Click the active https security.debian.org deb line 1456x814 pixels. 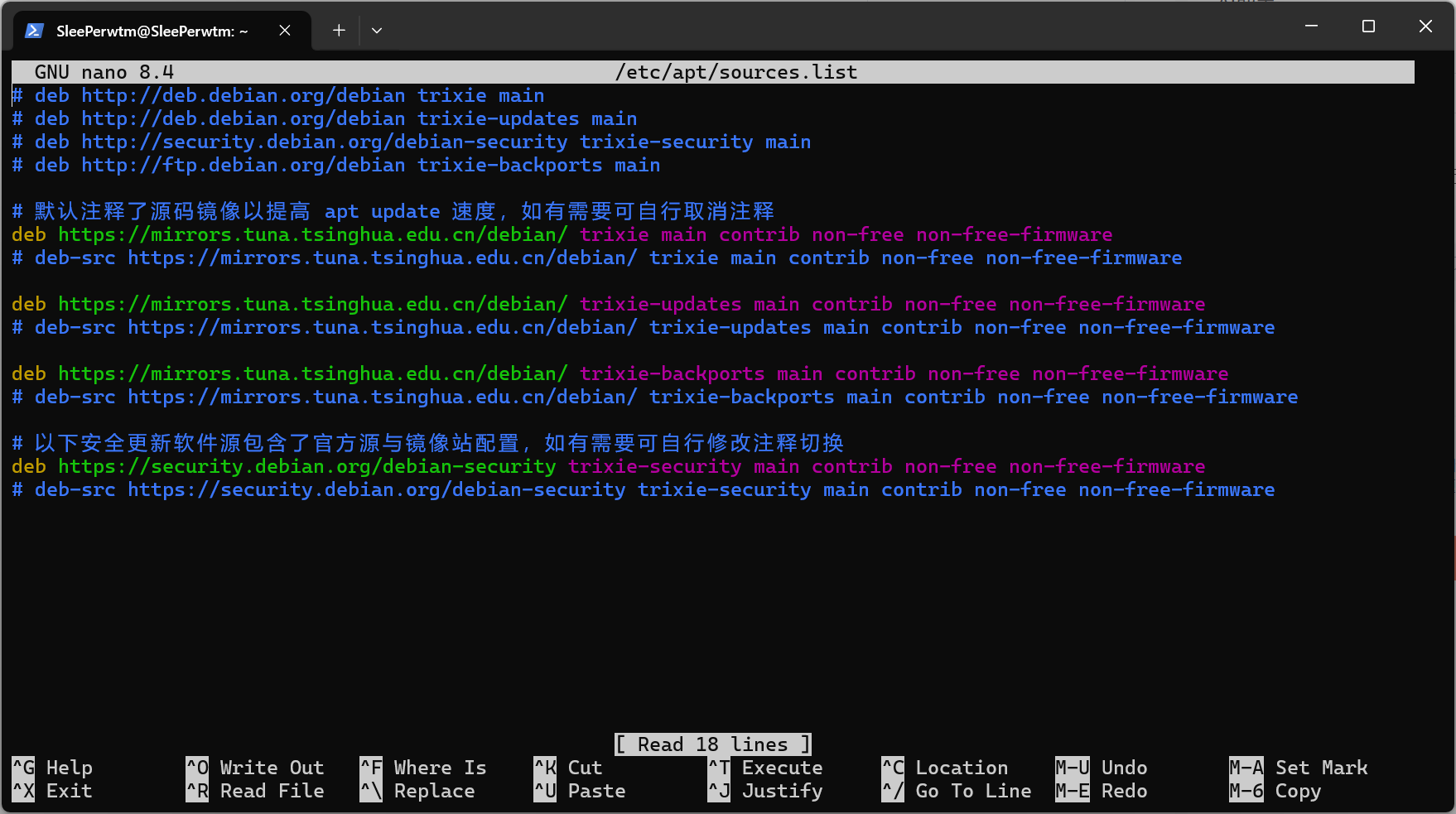pos(609,466)
